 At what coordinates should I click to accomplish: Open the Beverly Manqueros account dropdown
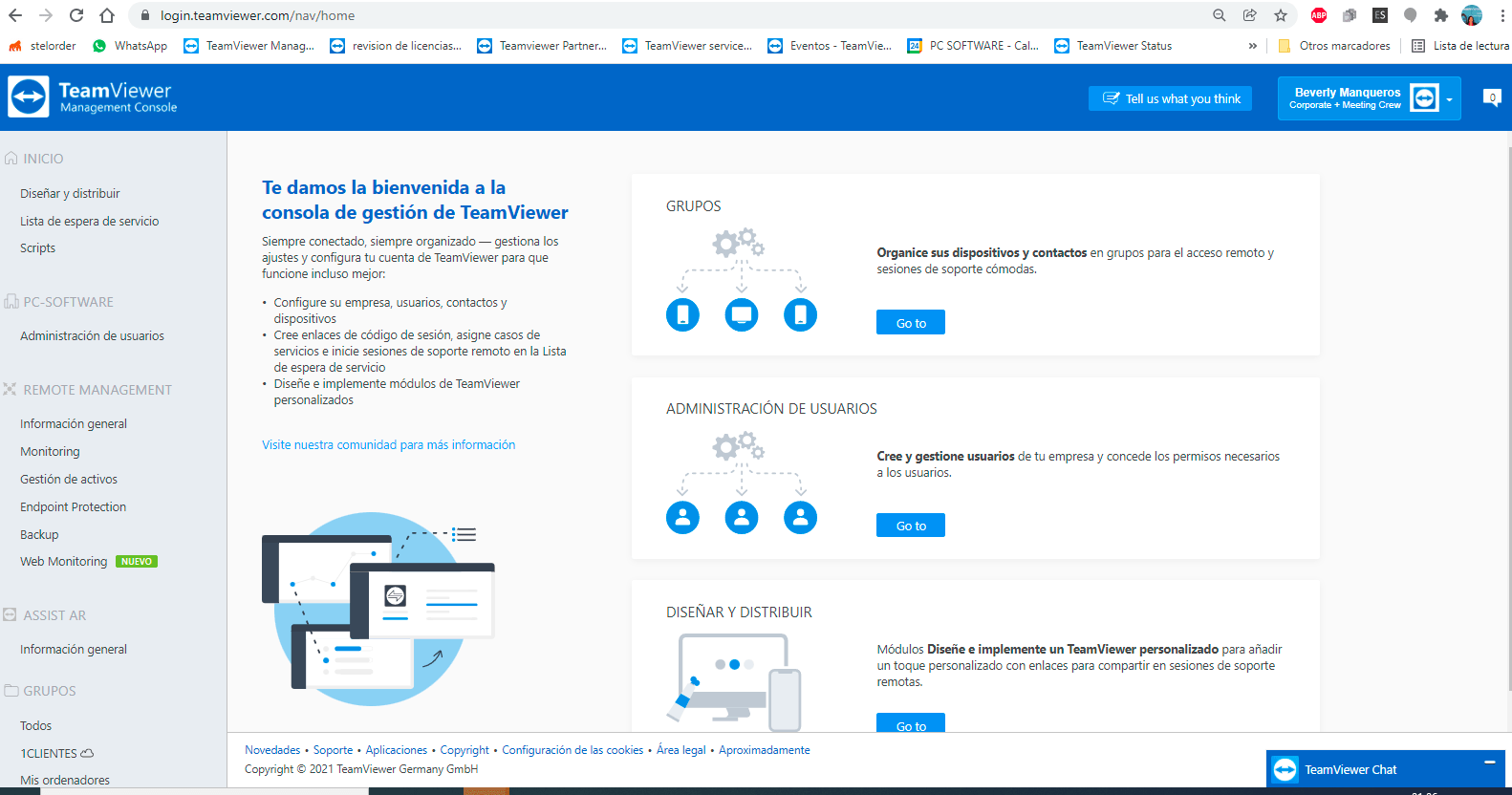pyautogui.click(x=1369, y=98)
